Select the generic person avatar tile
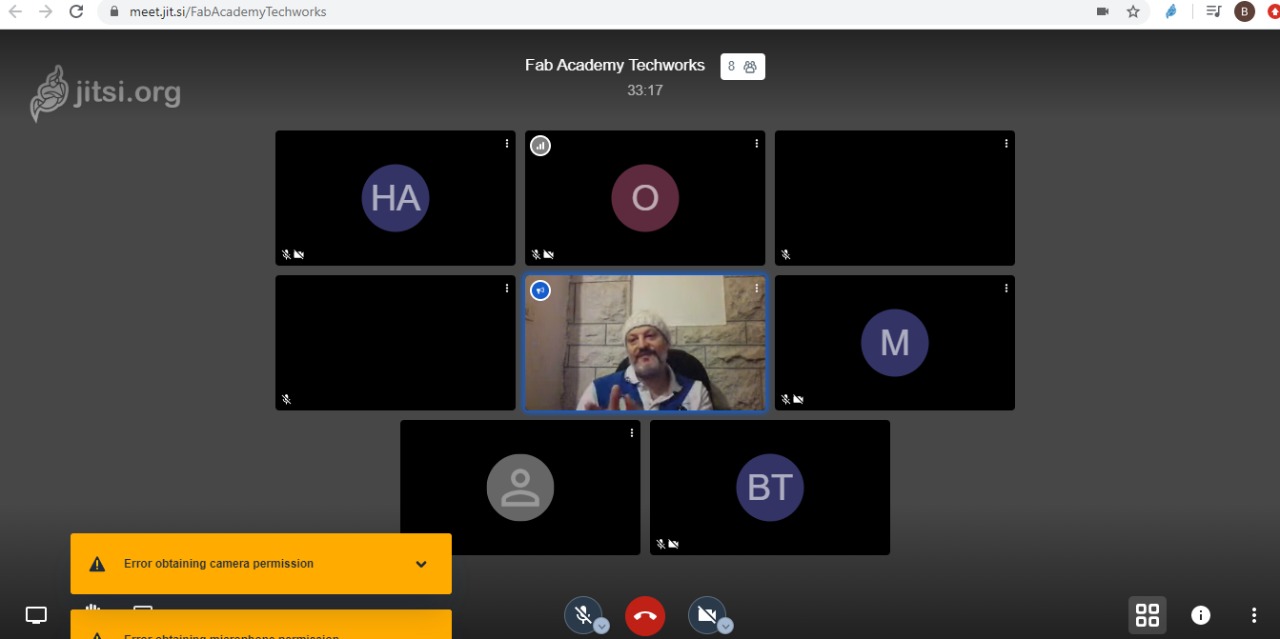The width and height of the screenshot is (1280, 639). 520,488
